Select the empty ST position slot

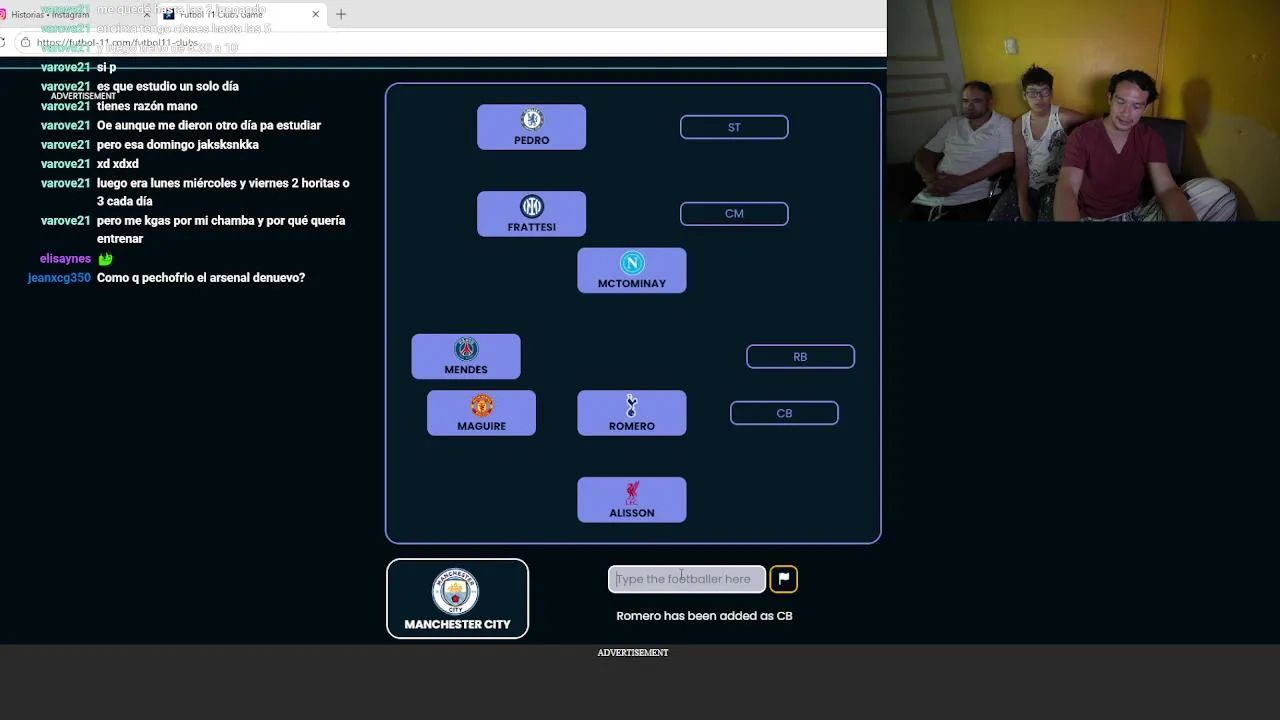(734, 127)
